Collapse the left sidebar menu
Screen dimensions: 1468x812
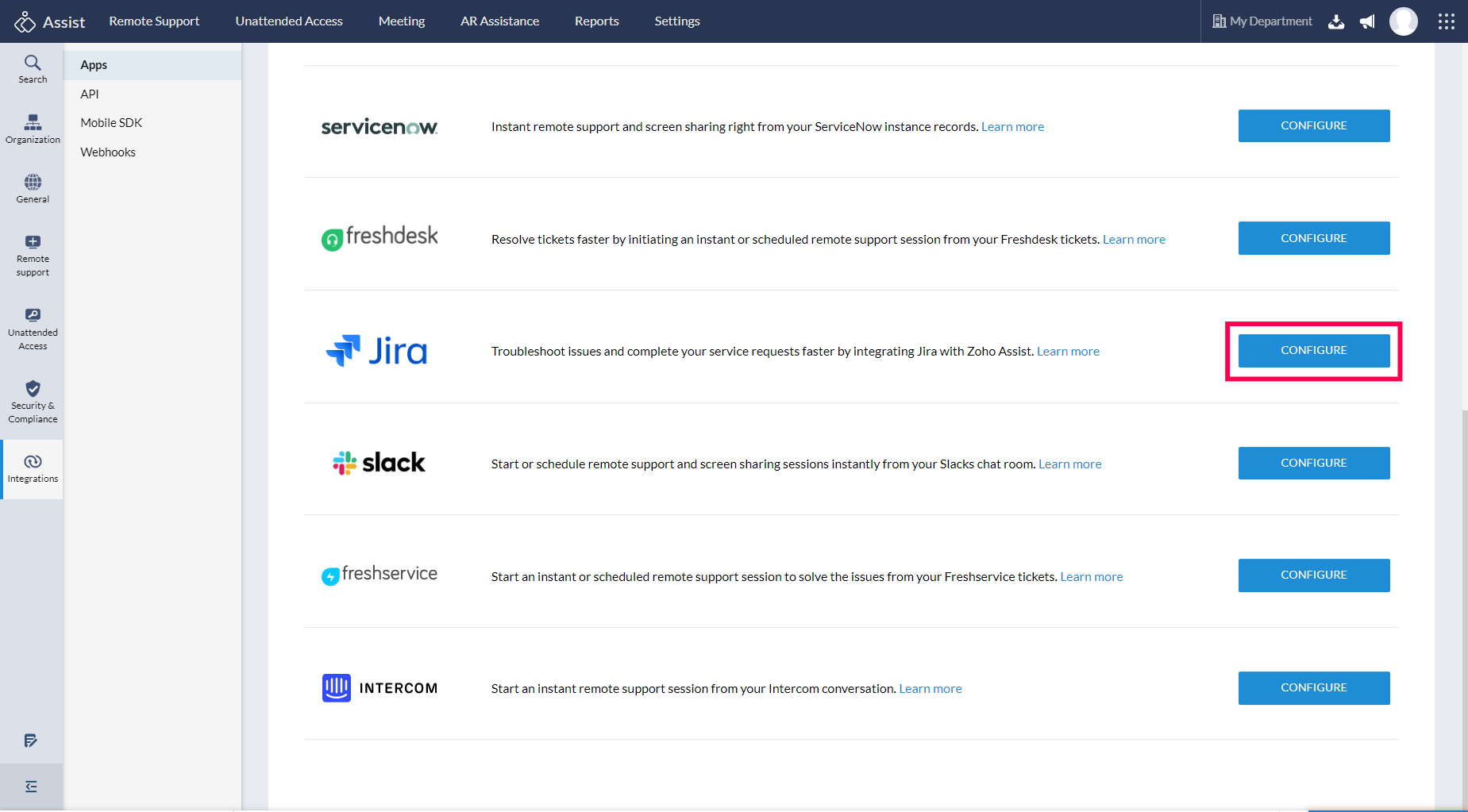31,787
